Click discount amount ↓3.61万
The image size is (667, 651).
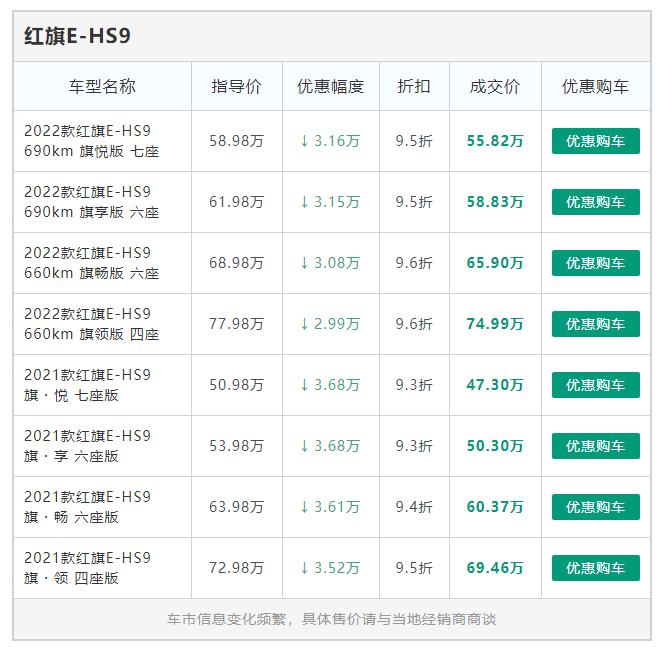point(331,507)
